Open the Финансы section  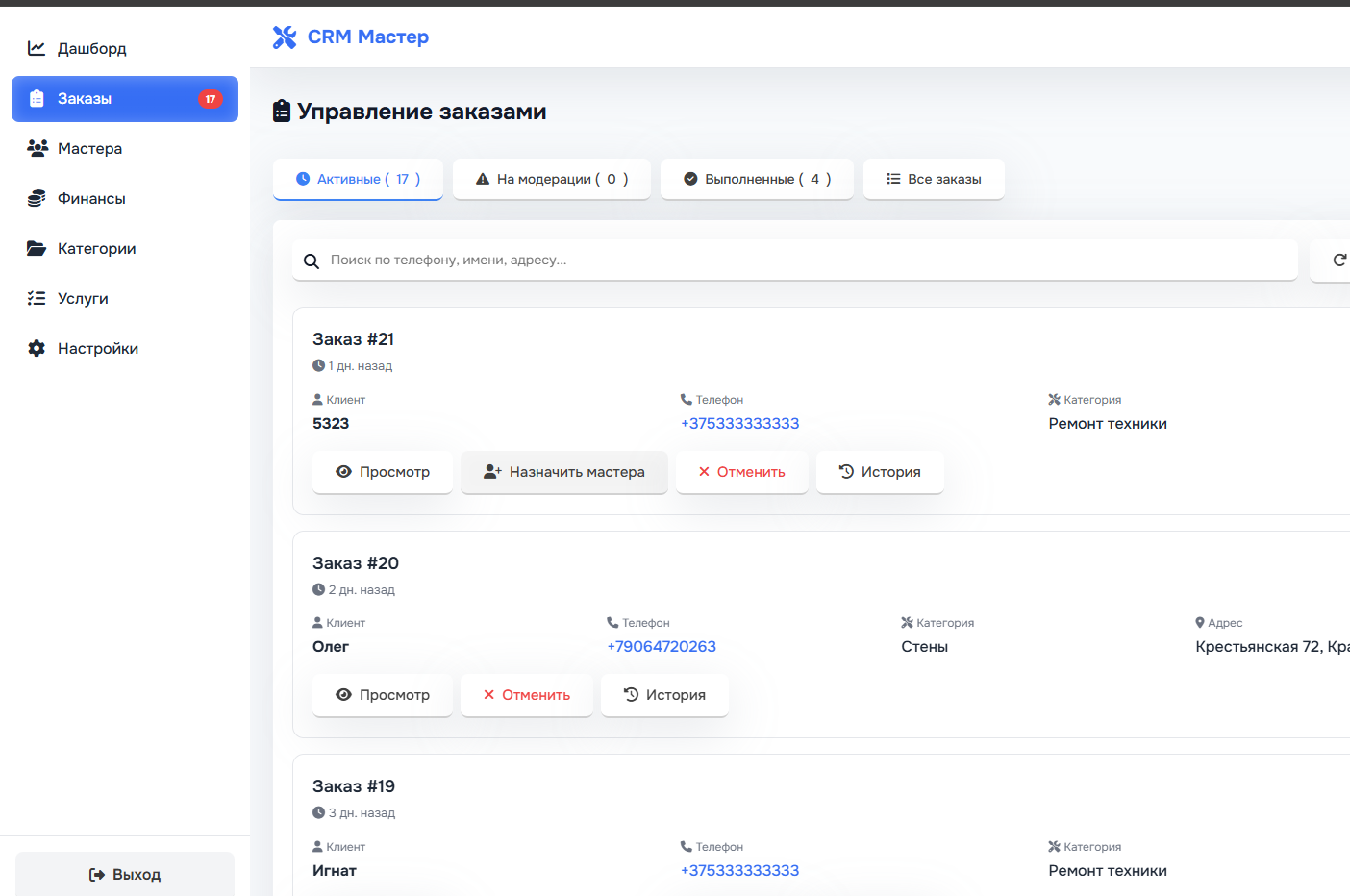coord(125,198)
